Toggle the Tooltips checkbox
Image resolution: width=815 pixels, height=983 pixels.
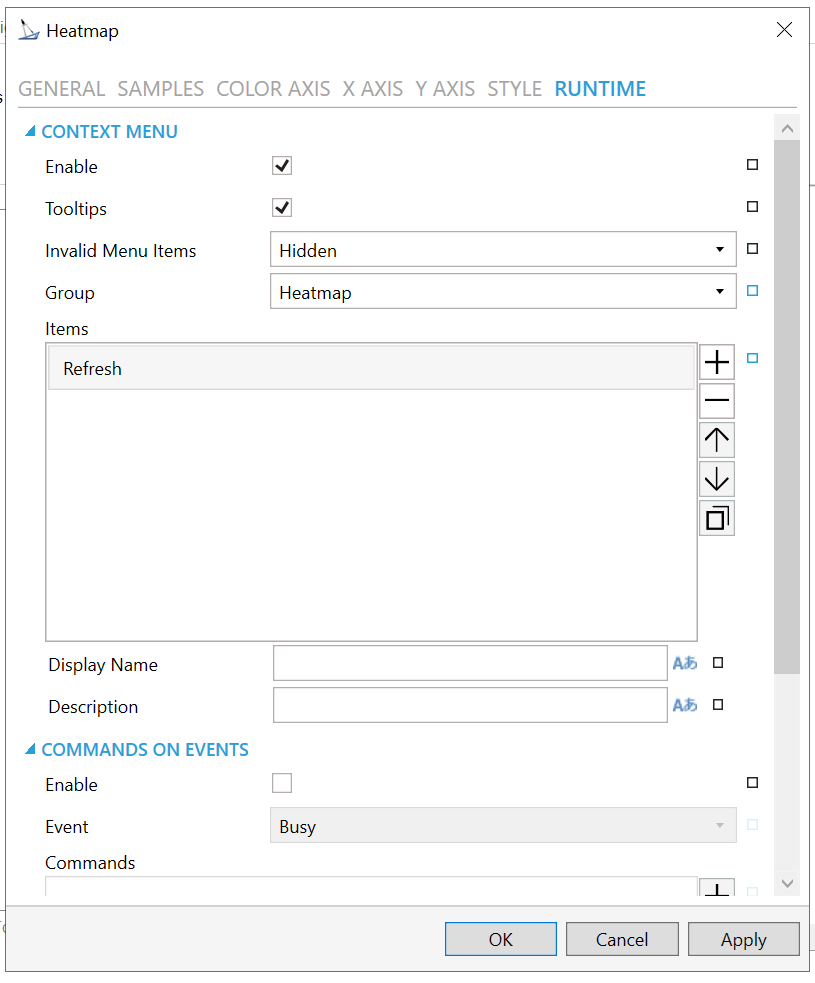click(x=282, y=208)
